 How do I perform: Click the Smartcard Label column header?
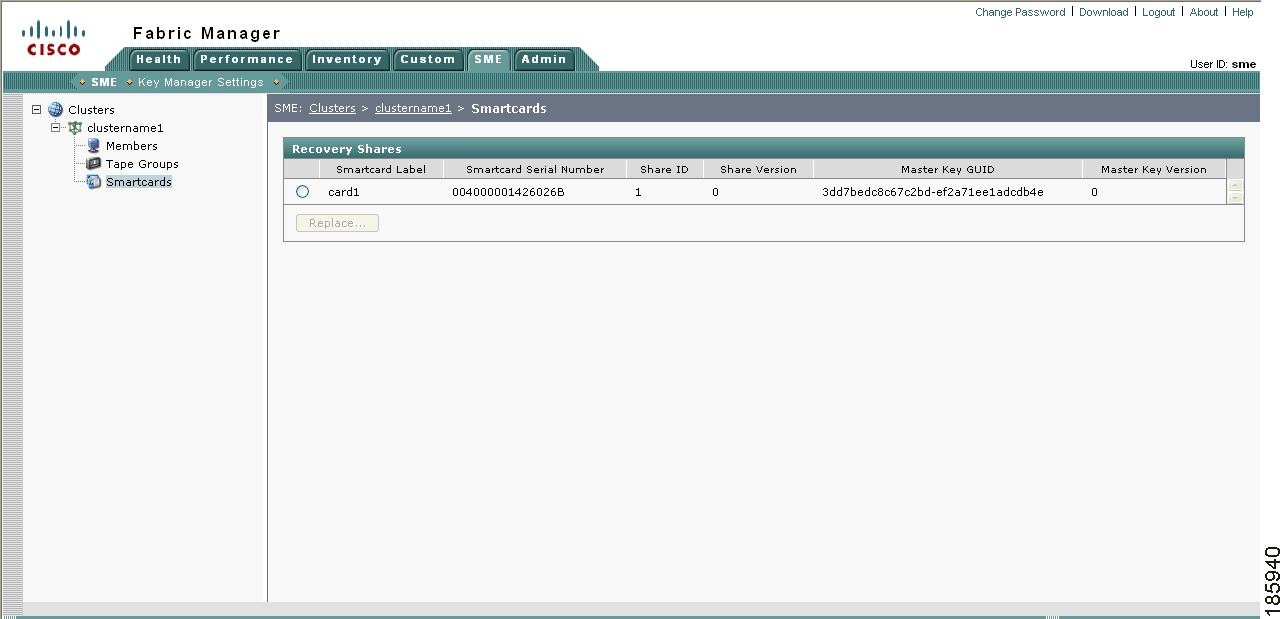tap(381, 170)
